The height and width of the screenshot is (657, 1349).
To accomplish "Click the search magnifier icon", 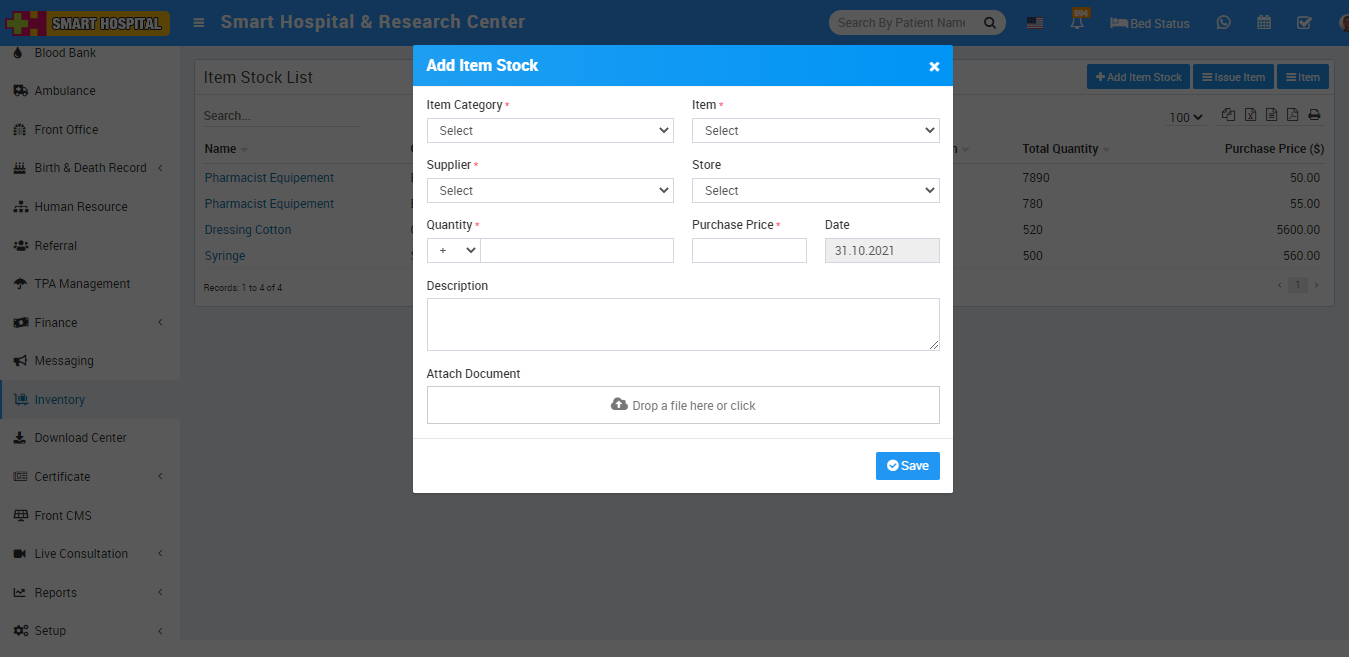I will coord(990,23).
